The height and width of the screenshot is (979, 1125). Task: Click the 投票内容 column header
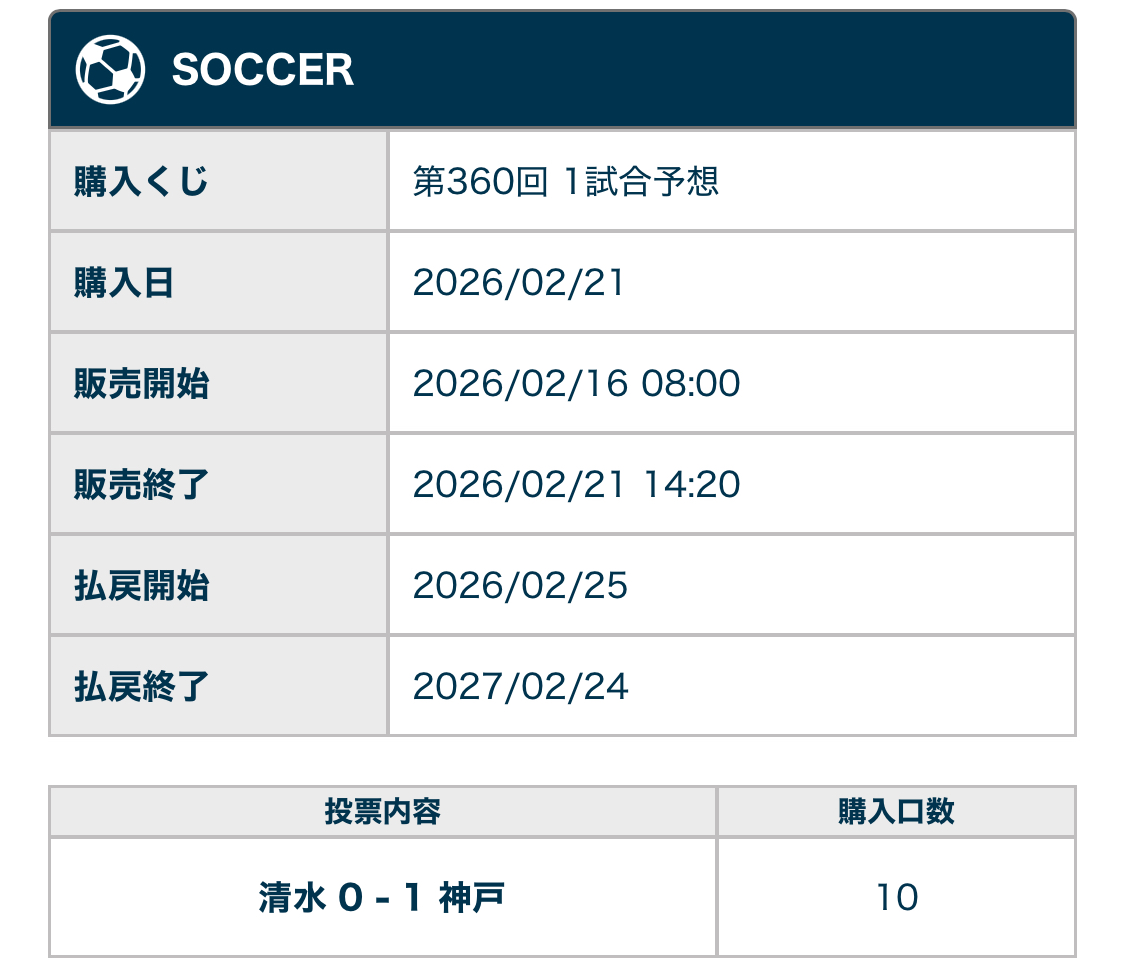pyautogui.click(x=382, y=811)
